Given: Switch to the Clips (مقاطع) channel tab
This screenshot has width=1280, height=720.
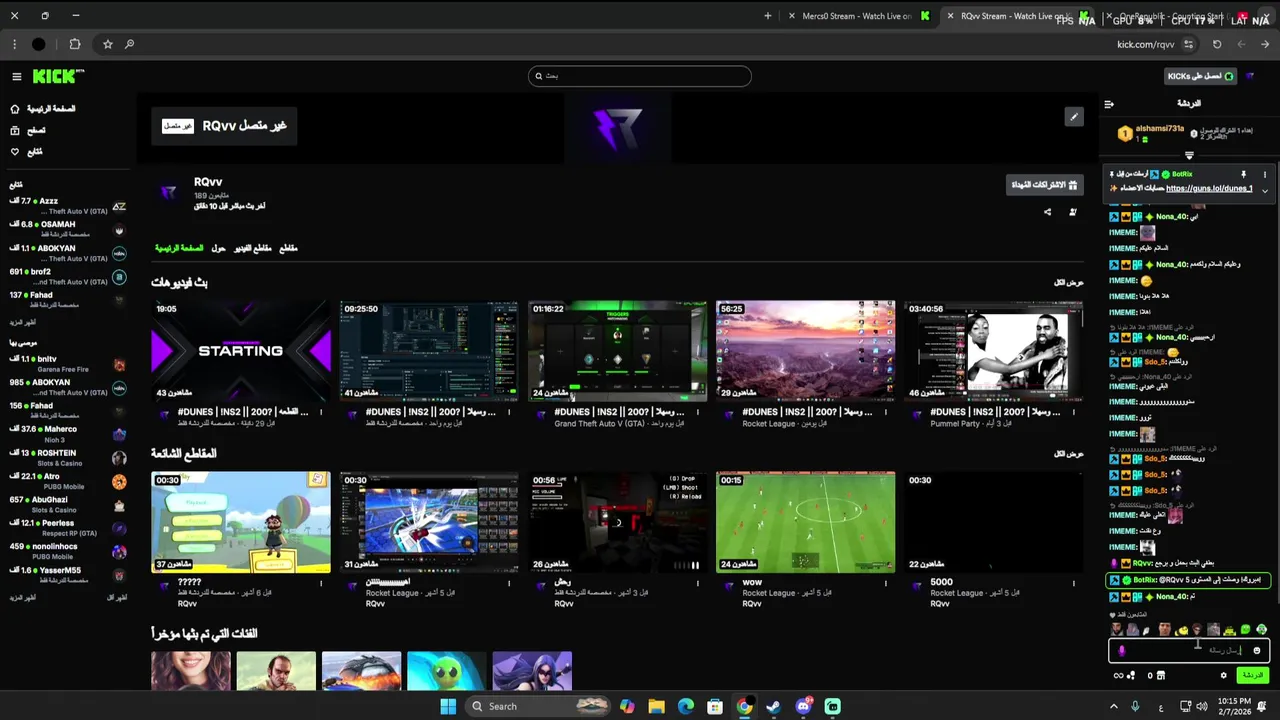Looking at the screenshot, I should coord(288,248).
